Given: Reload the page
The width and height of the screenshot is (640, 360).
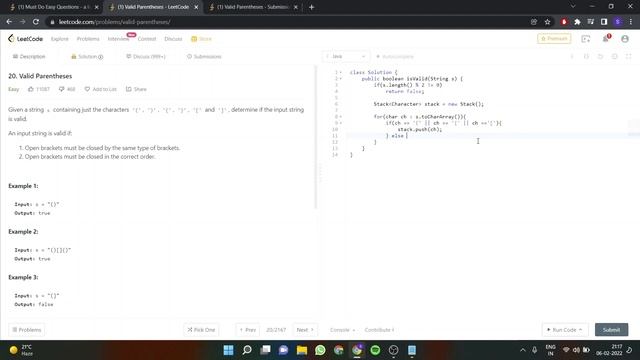Looking at the screenshot, I should [36, 22].
